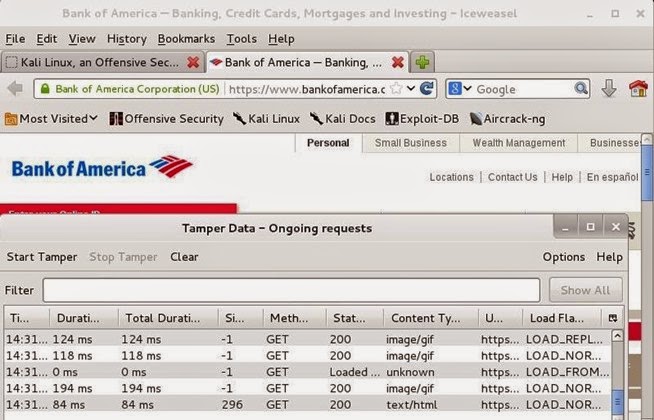Follow the Contact Us link
The image size is (654, 420).
(513, 177)
